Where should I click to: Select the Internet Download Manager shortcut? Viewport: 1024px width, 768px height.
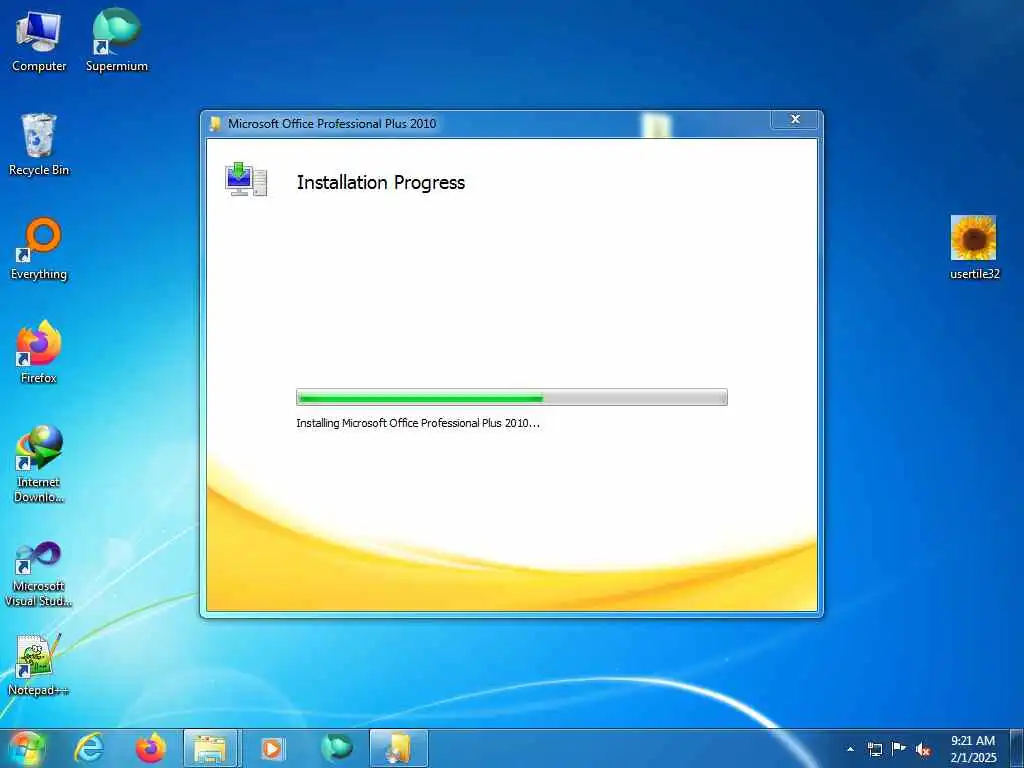pos(39,464)
